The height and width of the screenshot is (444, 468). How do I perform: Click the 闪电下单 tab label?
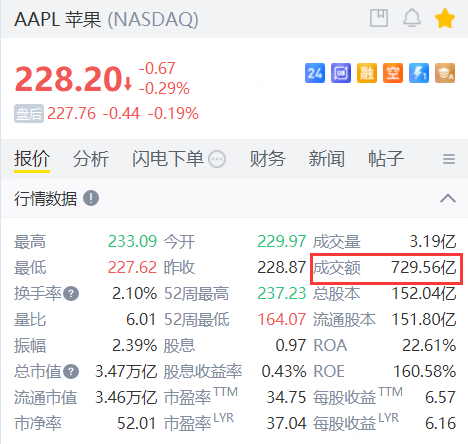[168, 159]
